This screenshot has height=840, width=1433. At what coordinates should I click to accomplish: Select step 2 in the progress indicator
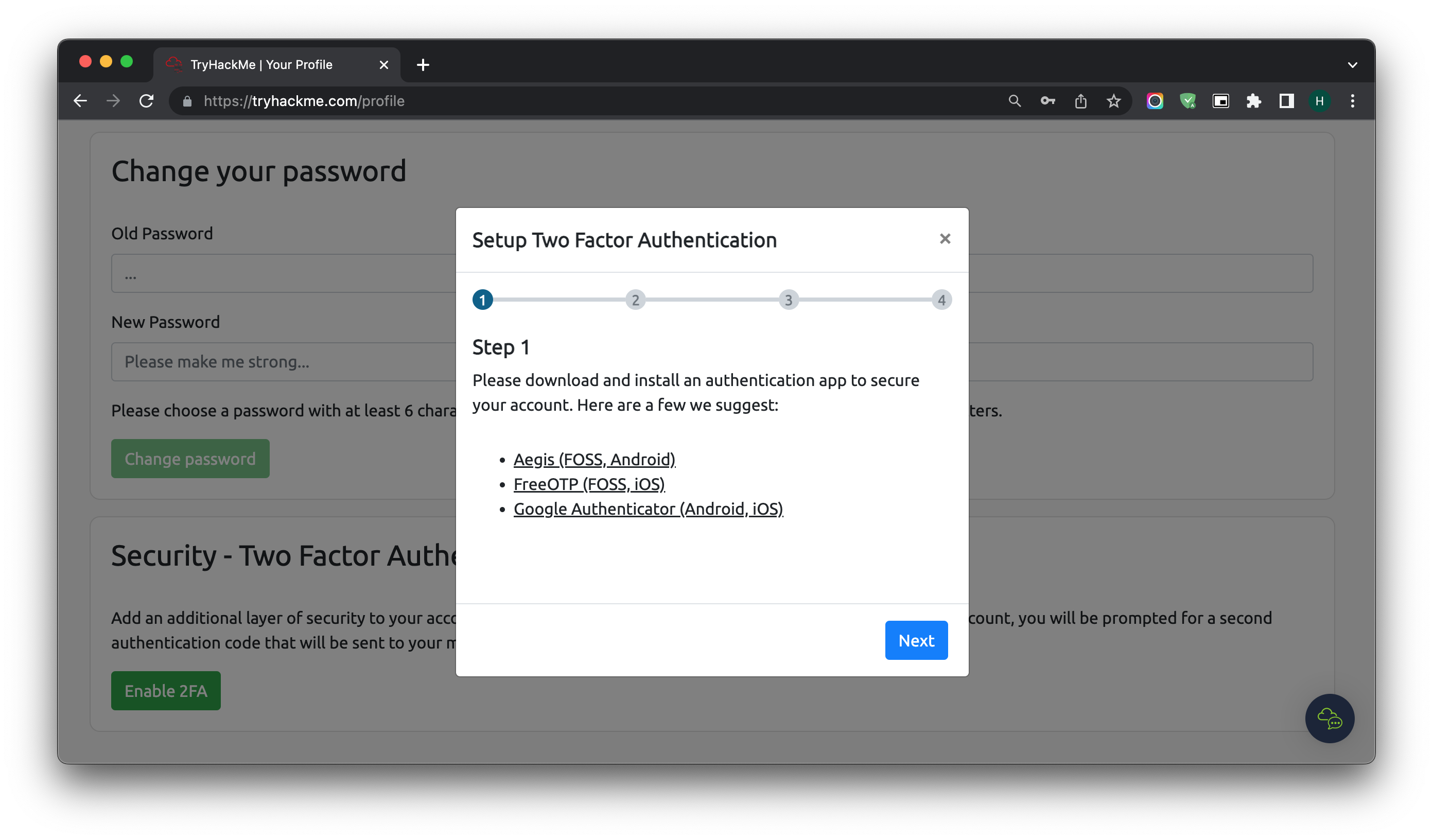tap(635, 300)
